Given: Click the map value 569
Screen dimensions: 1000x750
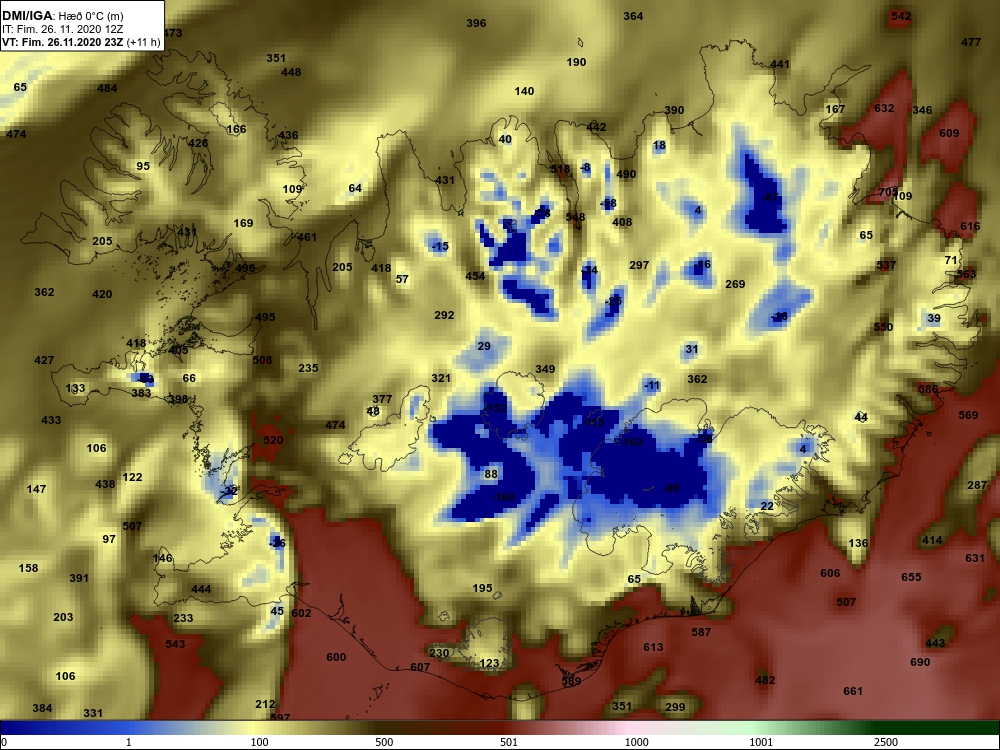Looking at the screenshot, I should tap(968, 415).
